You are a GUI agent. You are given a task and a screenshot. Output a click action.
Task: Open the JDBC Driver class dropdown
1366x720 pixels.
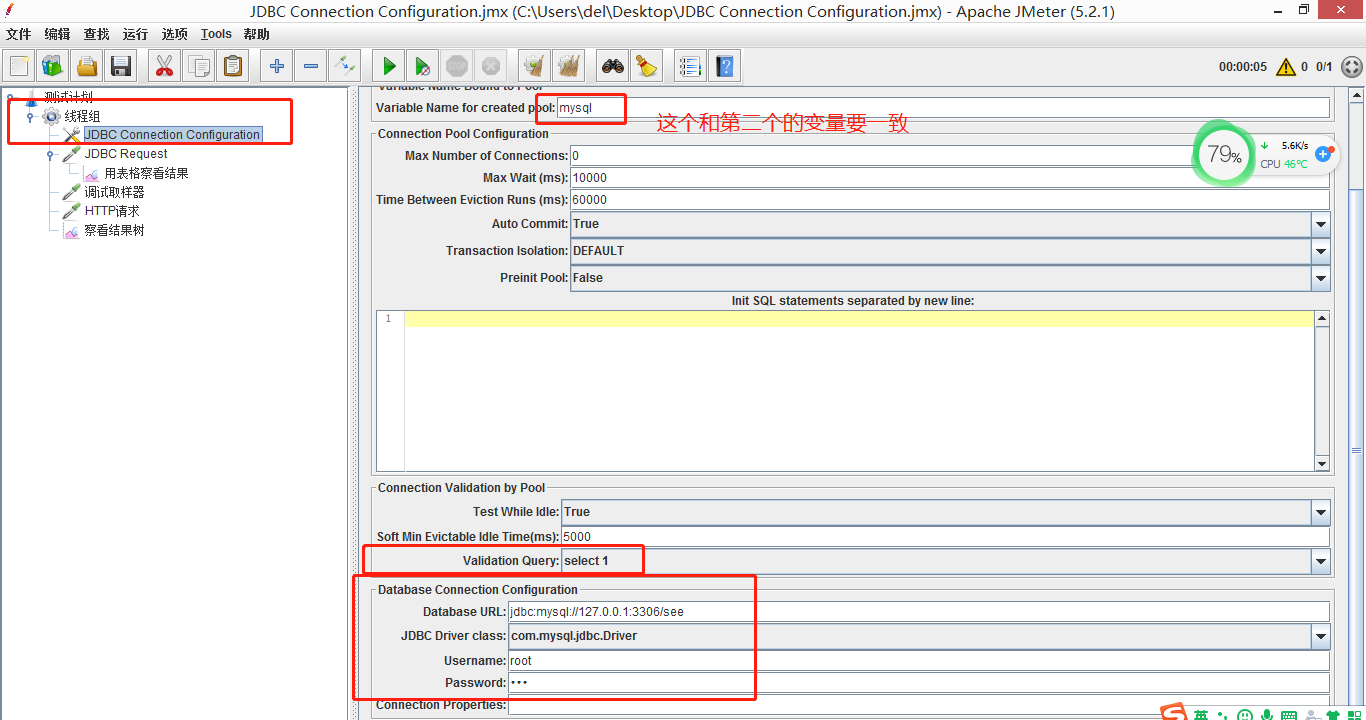pos(1321,636)
